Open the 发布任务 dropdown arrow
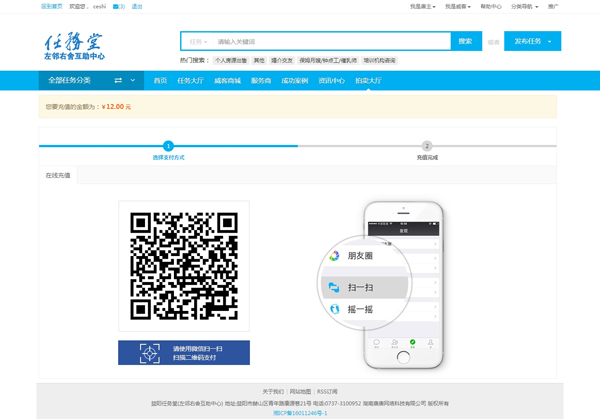 (x=549, y=41)
